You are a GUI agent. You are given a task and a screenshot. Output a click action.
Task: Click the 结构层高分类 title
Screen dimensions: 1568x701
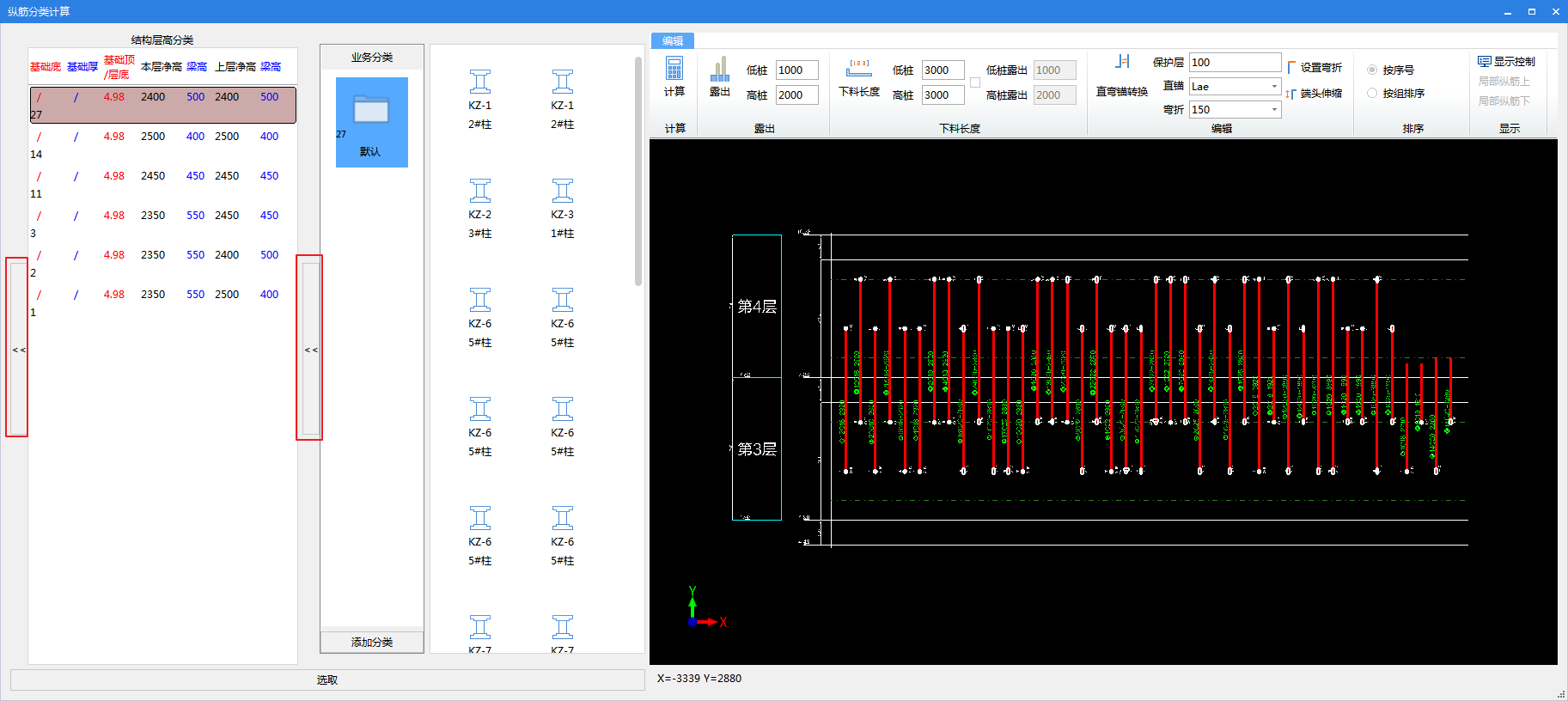pos(162,40)
